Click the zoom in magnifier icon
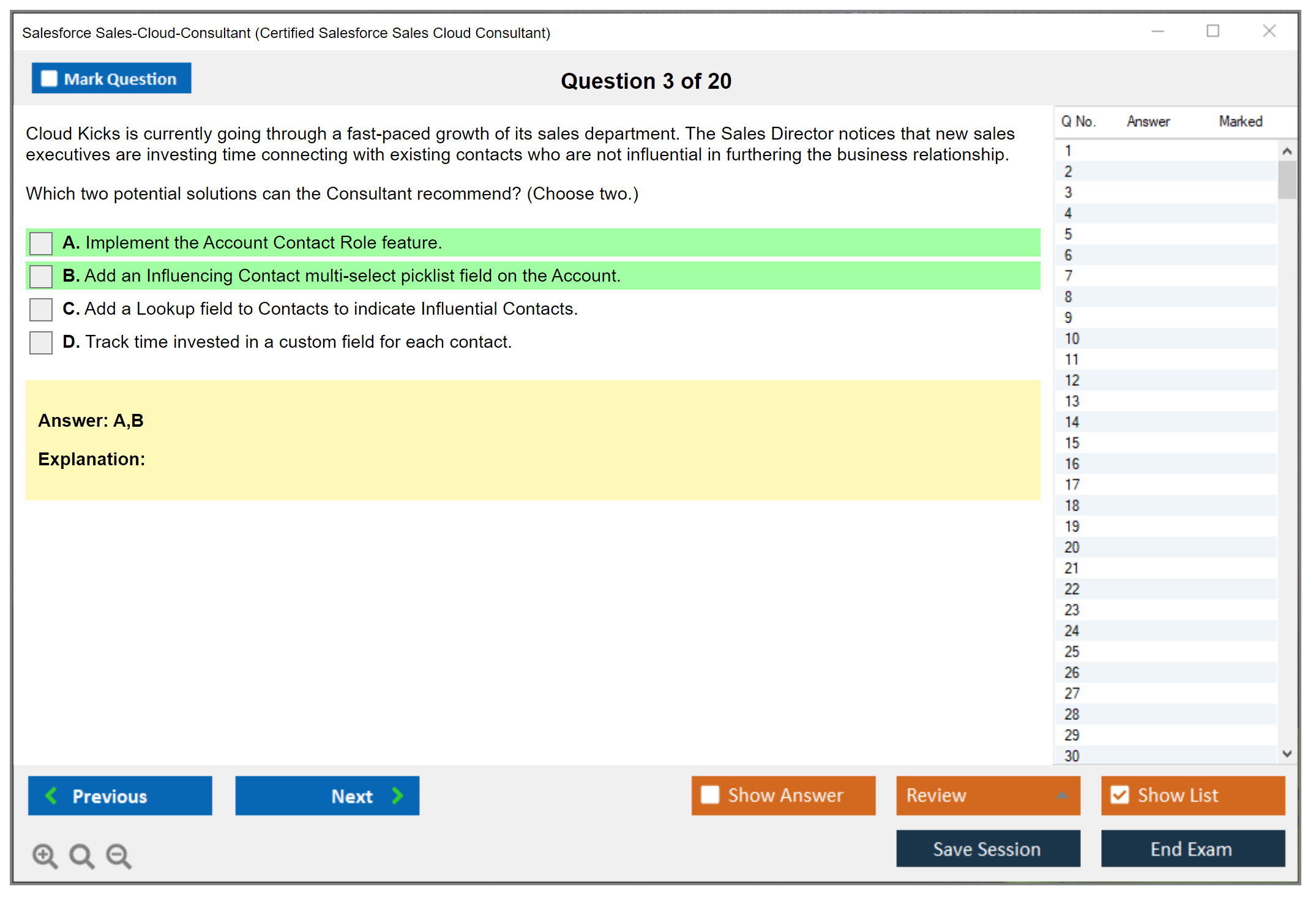 [45, 855]
